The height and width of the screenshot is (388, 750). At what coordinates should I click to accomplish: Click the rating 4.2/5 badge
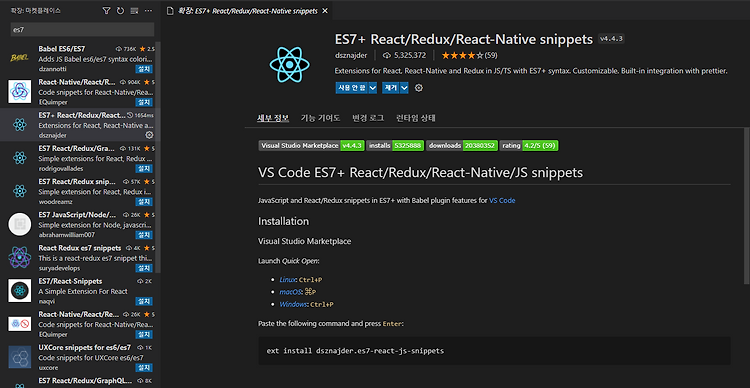click(529, 145)
